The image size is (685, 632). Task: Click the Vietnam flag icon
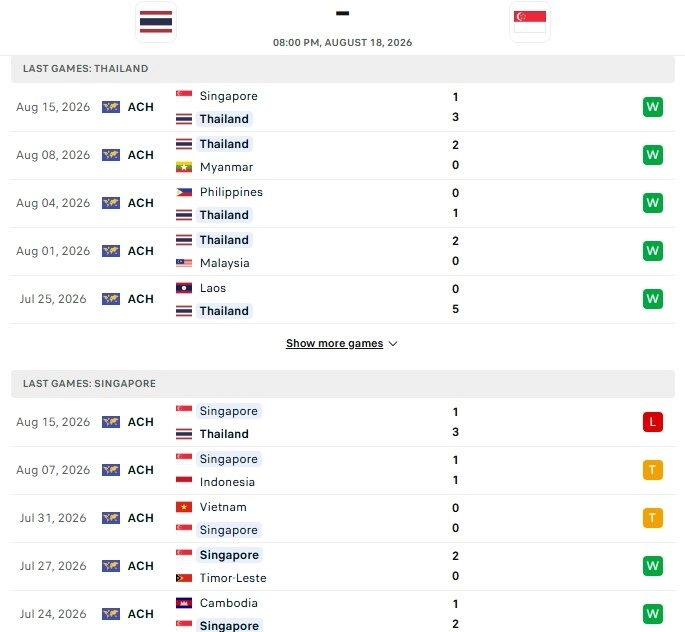184,507
